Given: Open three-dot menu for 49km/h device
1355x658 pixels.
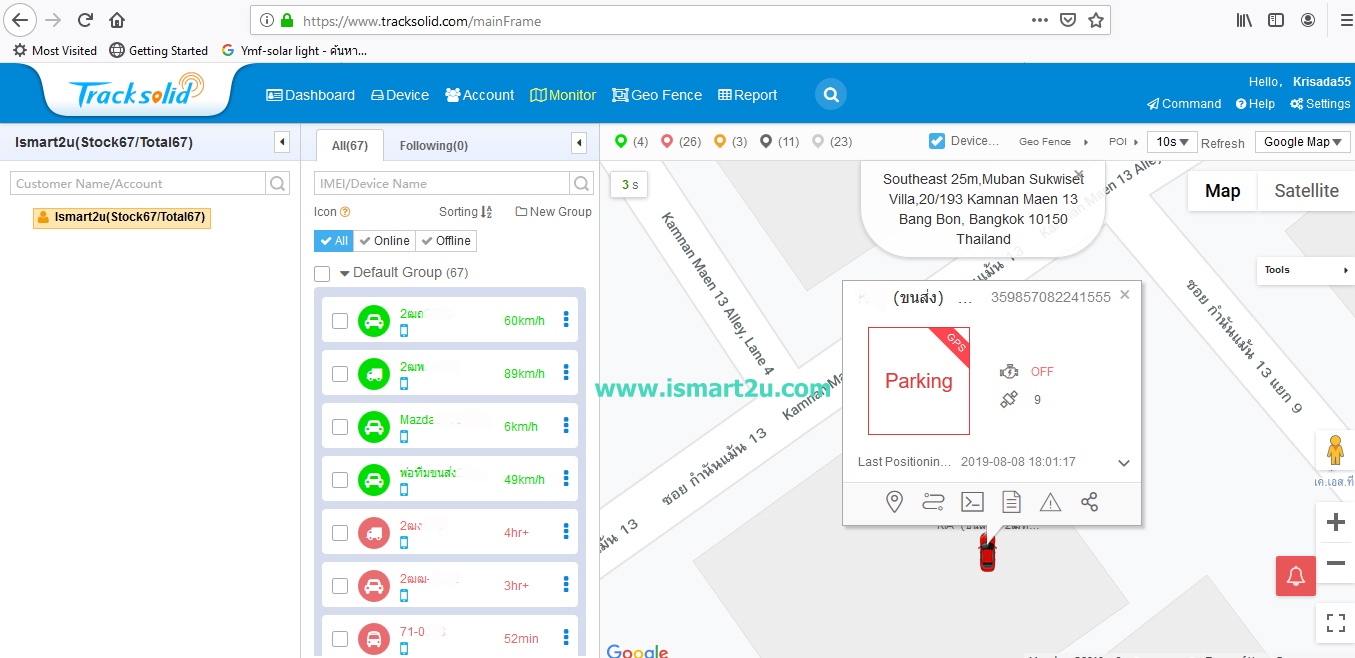Looking at the screenshot, I should pos(566,479).
